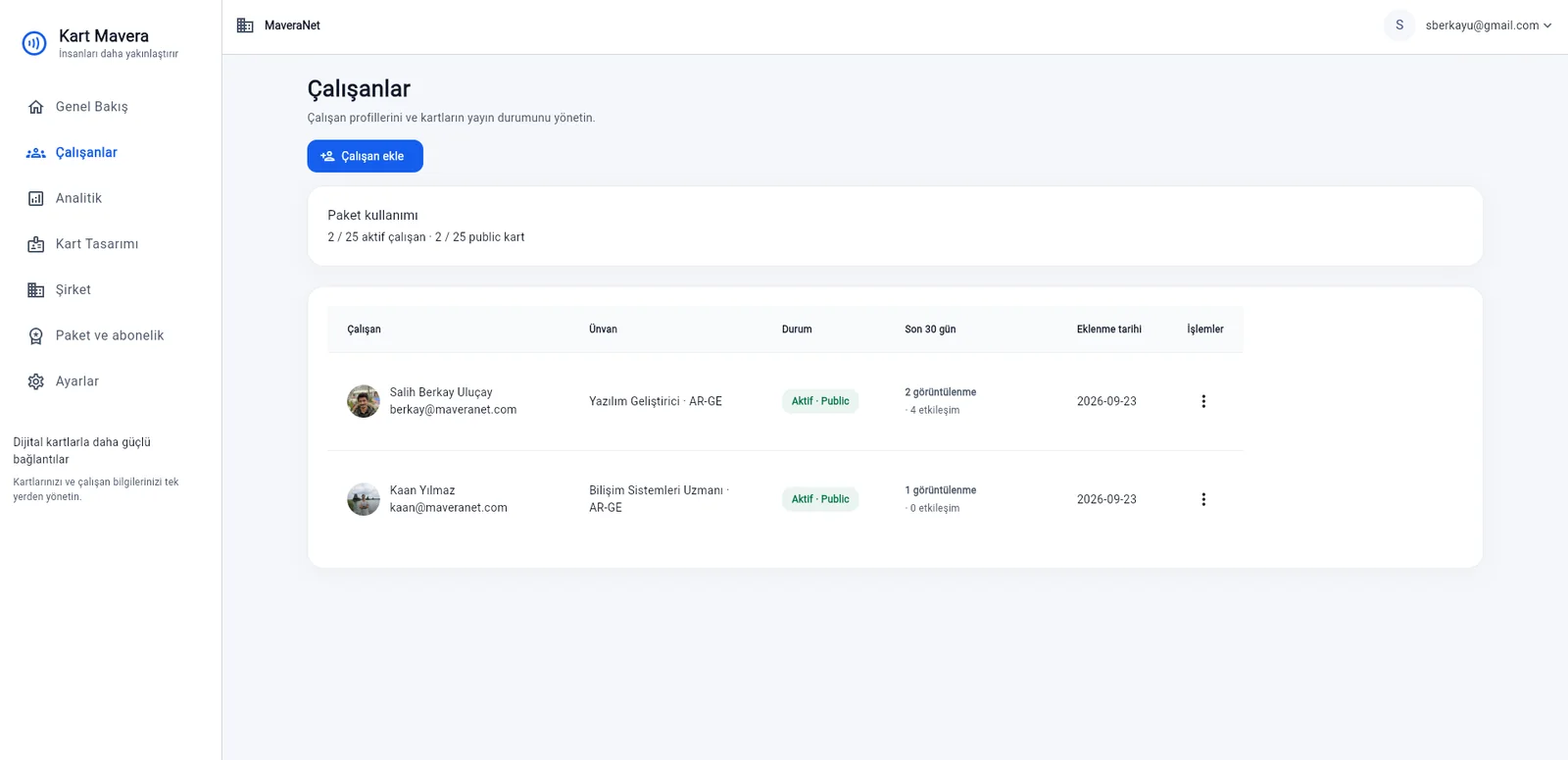Open Kart Tasarımı in the sidebar
The height and width of the screenshot is (760, 1568).
[x=97, y=244]
